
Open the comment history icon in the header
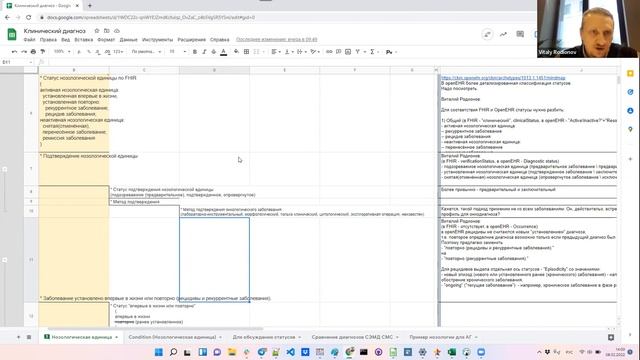coord(520,34)
